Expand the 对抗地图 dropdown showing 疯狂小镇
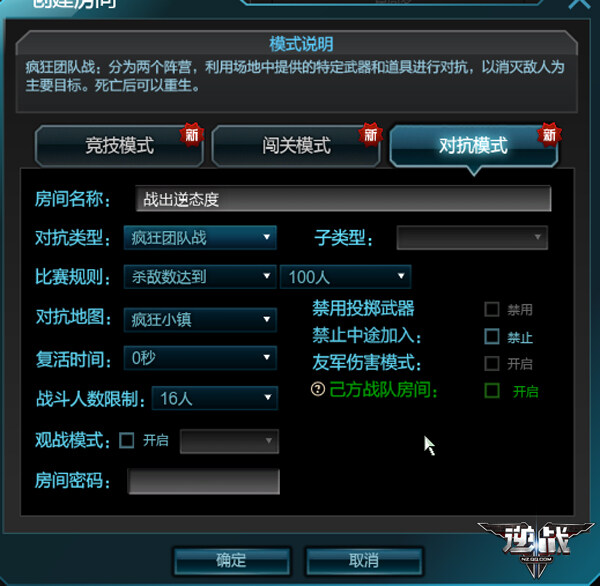 [200, 320]
